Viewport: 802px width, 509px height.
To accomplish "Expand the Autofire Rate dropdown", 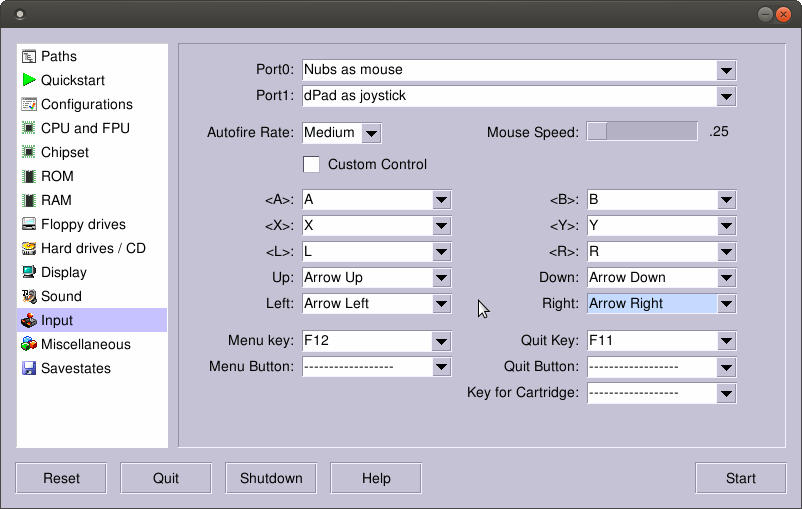I will 371,133.
